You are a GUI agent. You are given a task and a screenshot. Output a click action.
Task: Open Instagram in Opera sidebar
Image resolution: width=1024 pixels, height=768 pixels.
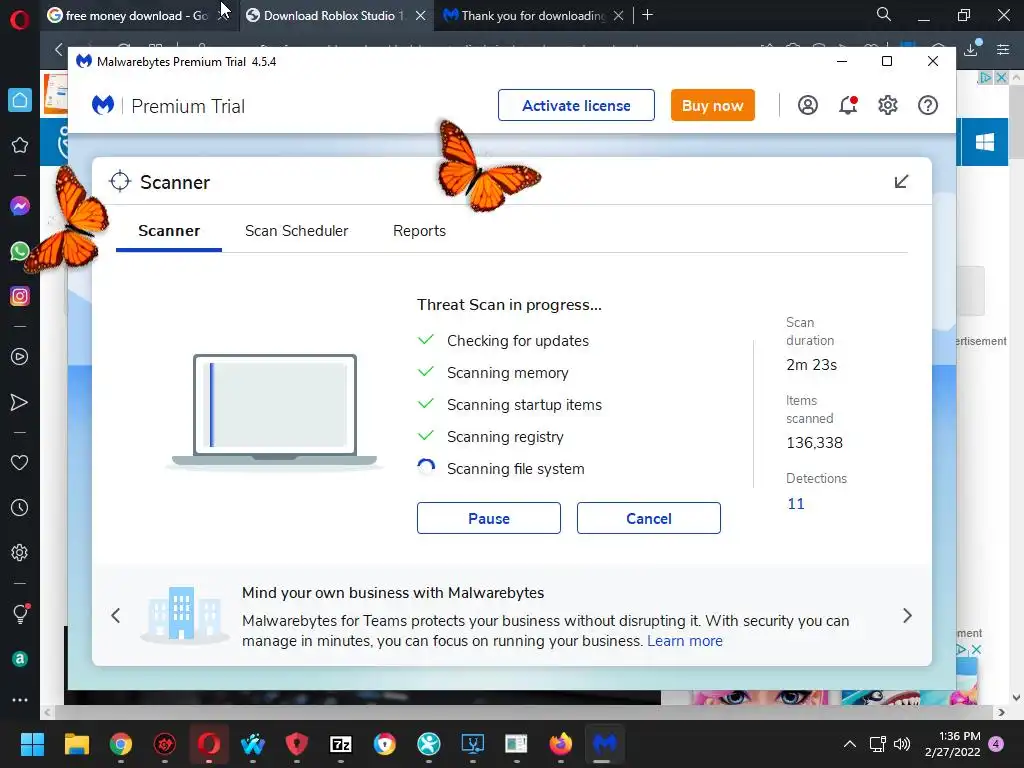[x=20, y=296]
